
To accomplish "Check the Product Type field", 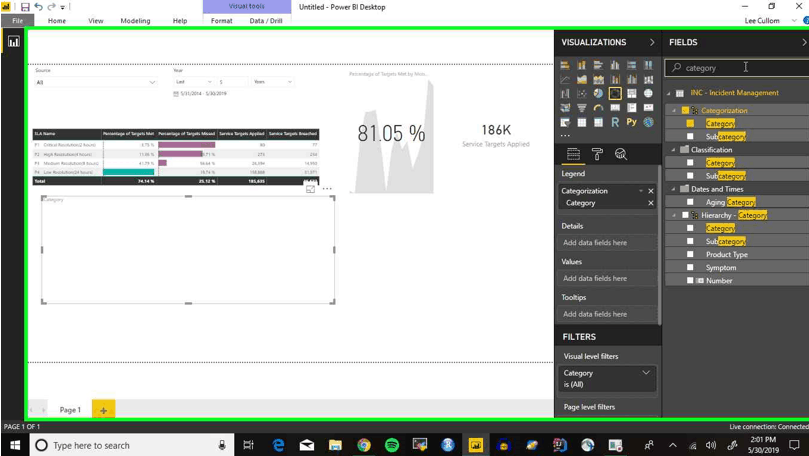I will [690, 254].
